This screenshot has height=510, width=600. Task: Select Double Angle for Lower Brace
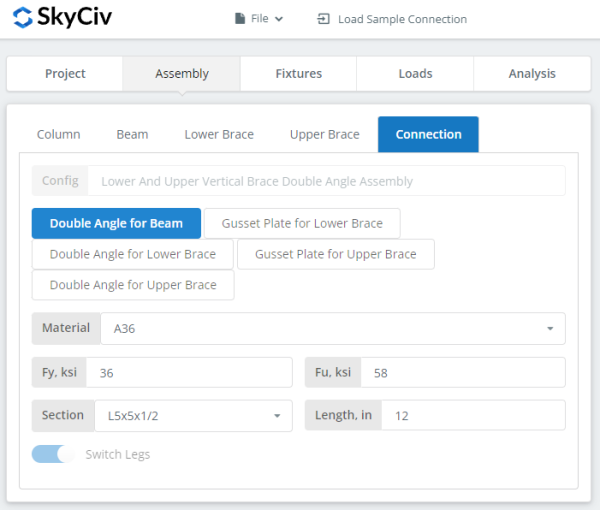pyautogui.click(x=132, y=254)
